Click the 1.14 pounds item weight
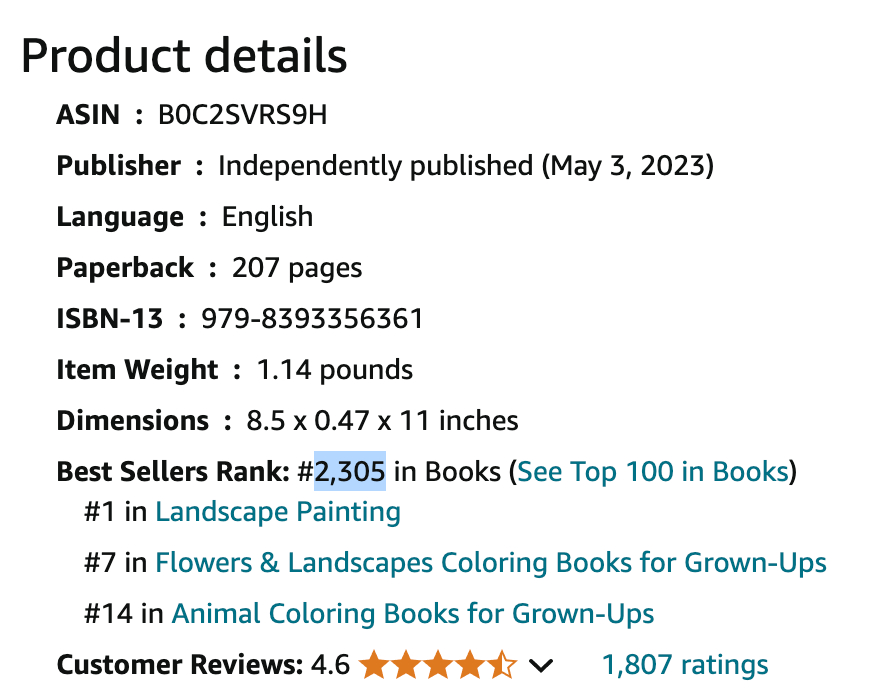The width and height of the screenshot is (870, 694). click(334, 370)
